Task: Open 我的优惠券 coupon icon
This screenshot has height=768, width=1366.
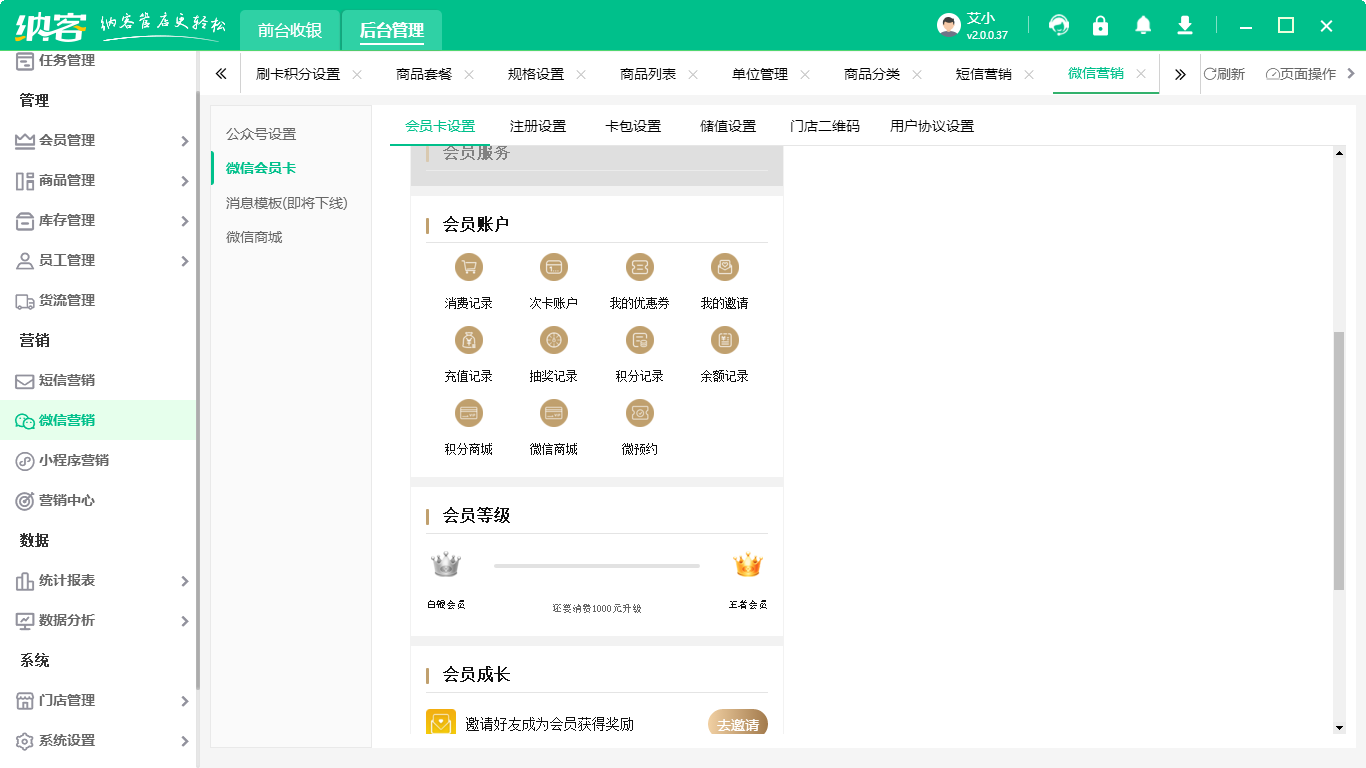Action: pyautogui.click(x=638, y=267)
